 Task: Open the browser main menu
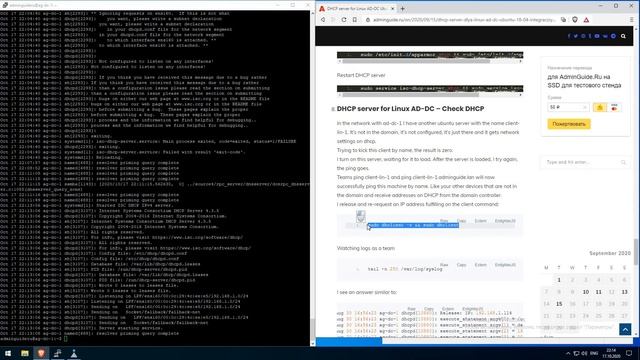tap(632, 20)
